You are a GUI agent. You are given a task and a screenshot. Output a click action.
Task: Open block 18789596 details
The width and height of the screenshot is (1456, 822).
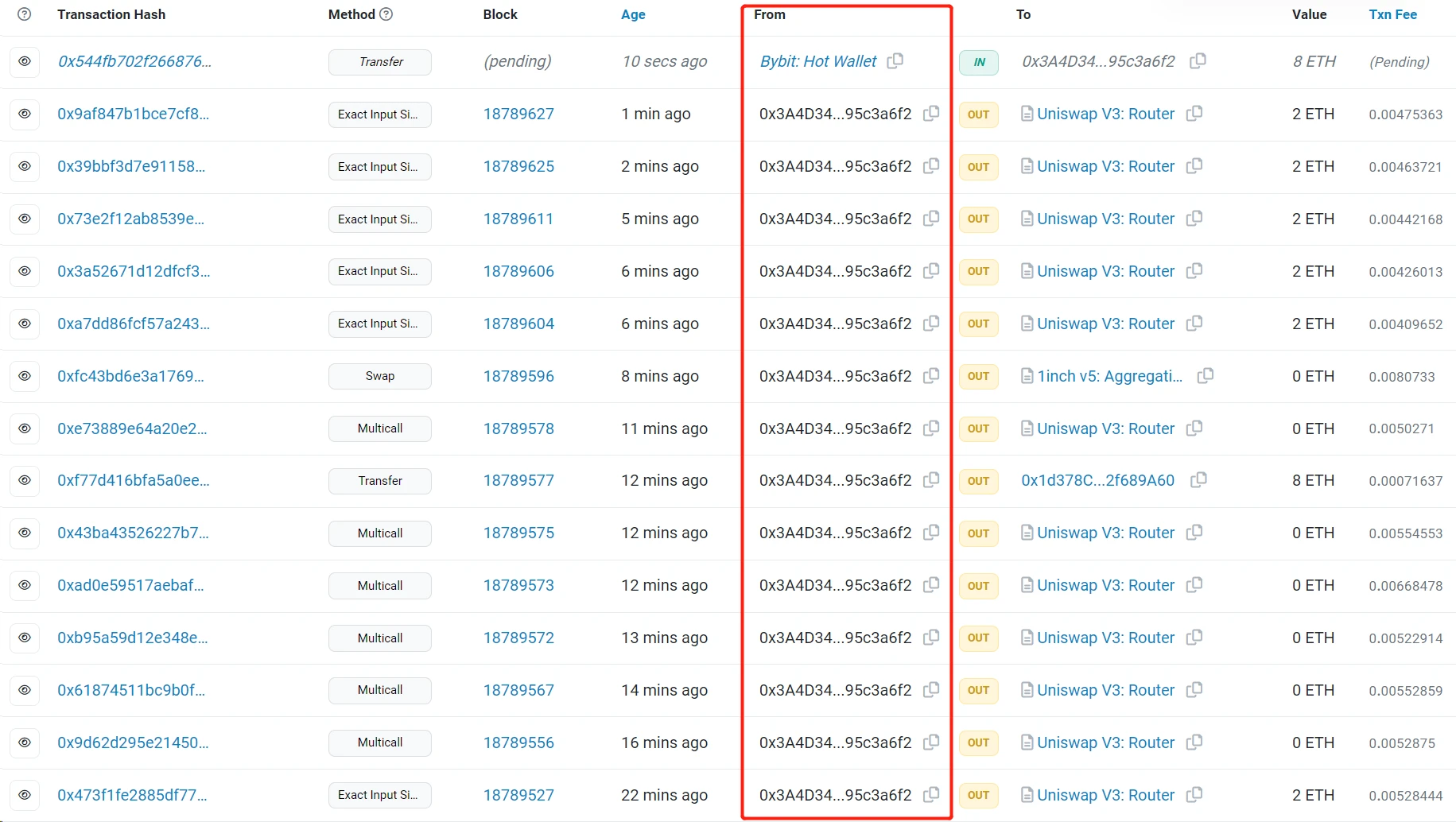click(518, 376)
